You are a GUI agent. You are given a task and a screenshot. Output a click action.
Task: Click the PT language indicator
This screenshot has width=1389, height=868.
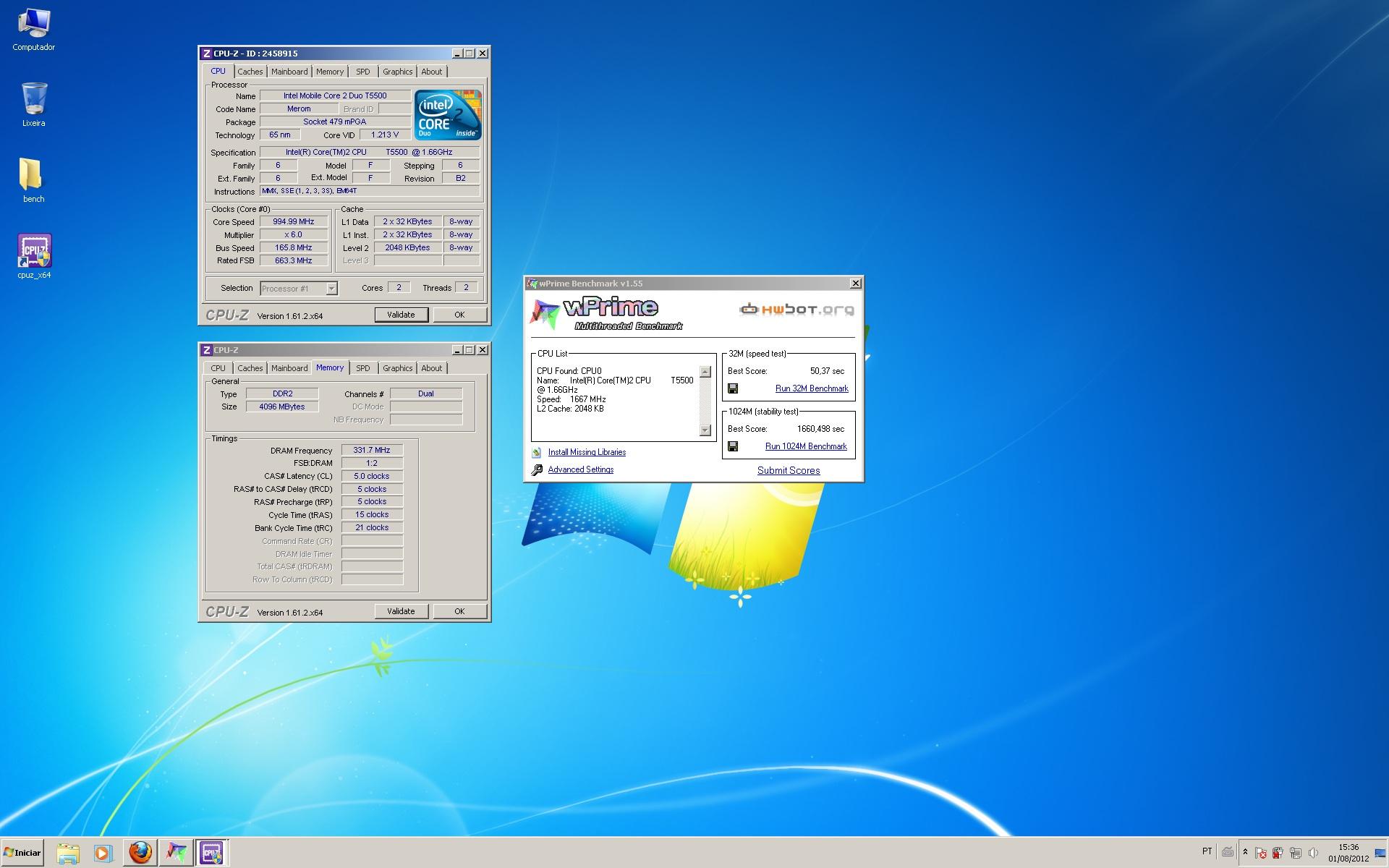(1207, 851)
